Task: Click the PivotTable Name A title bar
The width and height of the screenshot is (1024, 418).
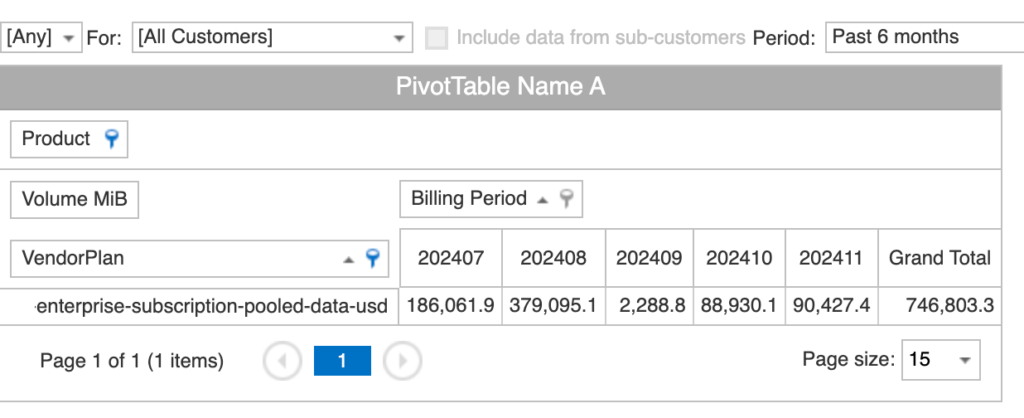Action: click(500, 87)
